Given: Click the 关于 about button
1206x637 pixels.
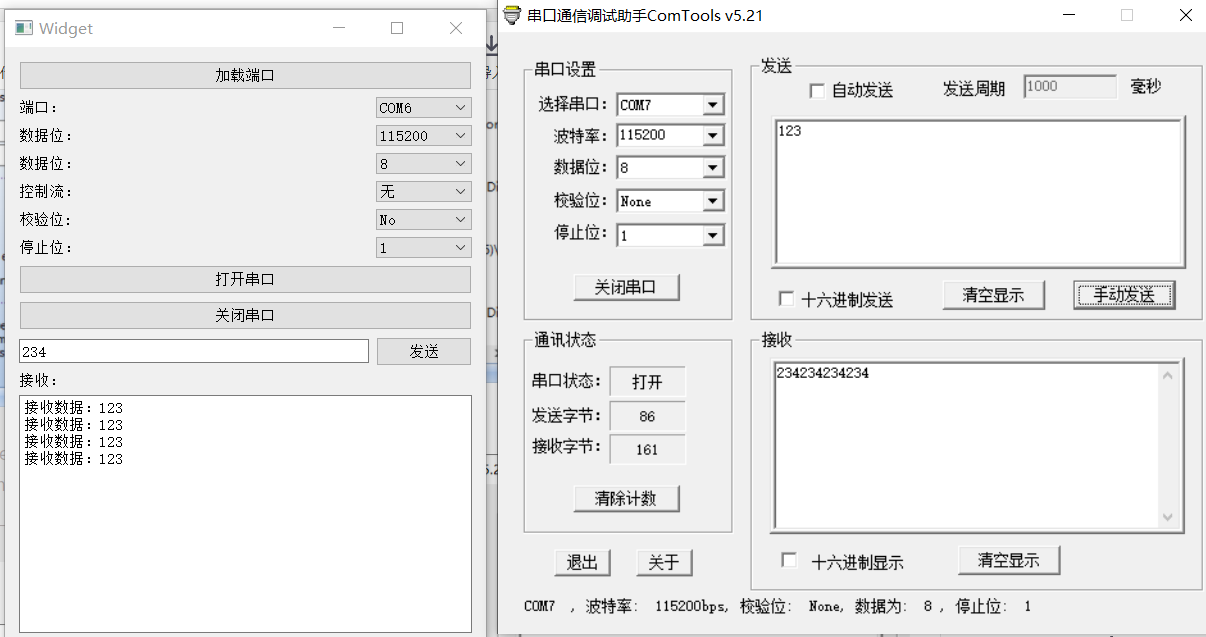Looking at the screenshot, I should (x=664, y=562).
